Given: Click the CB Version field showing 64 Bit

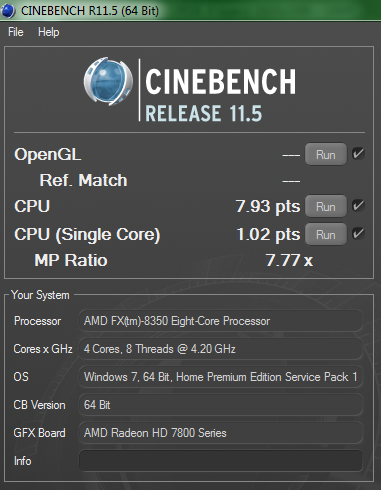Looking at the screenshot, I should tap(221, 405).
